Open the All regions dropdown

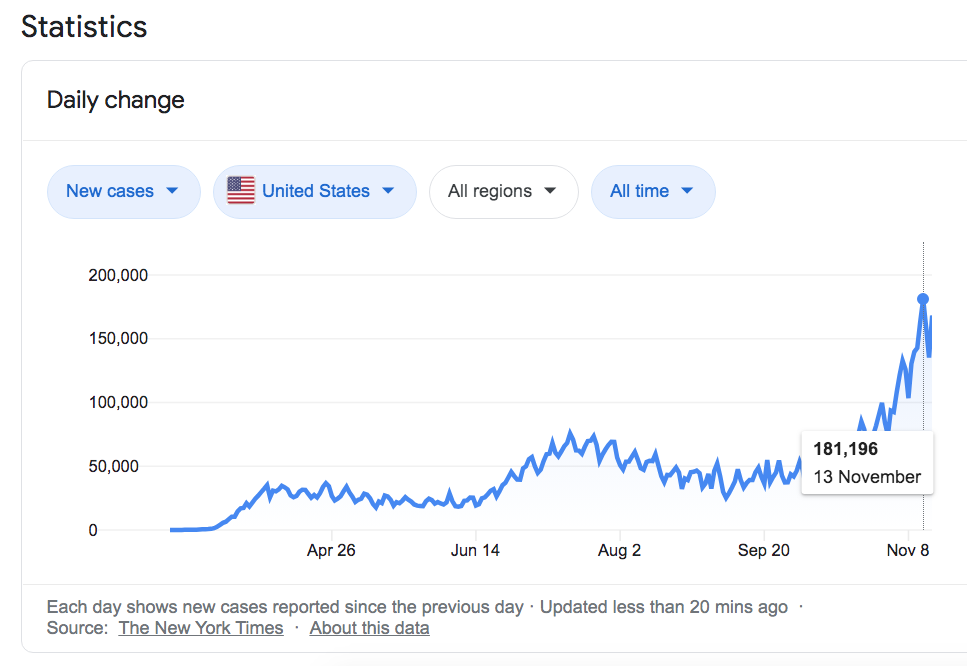click(x=503, y=191)
